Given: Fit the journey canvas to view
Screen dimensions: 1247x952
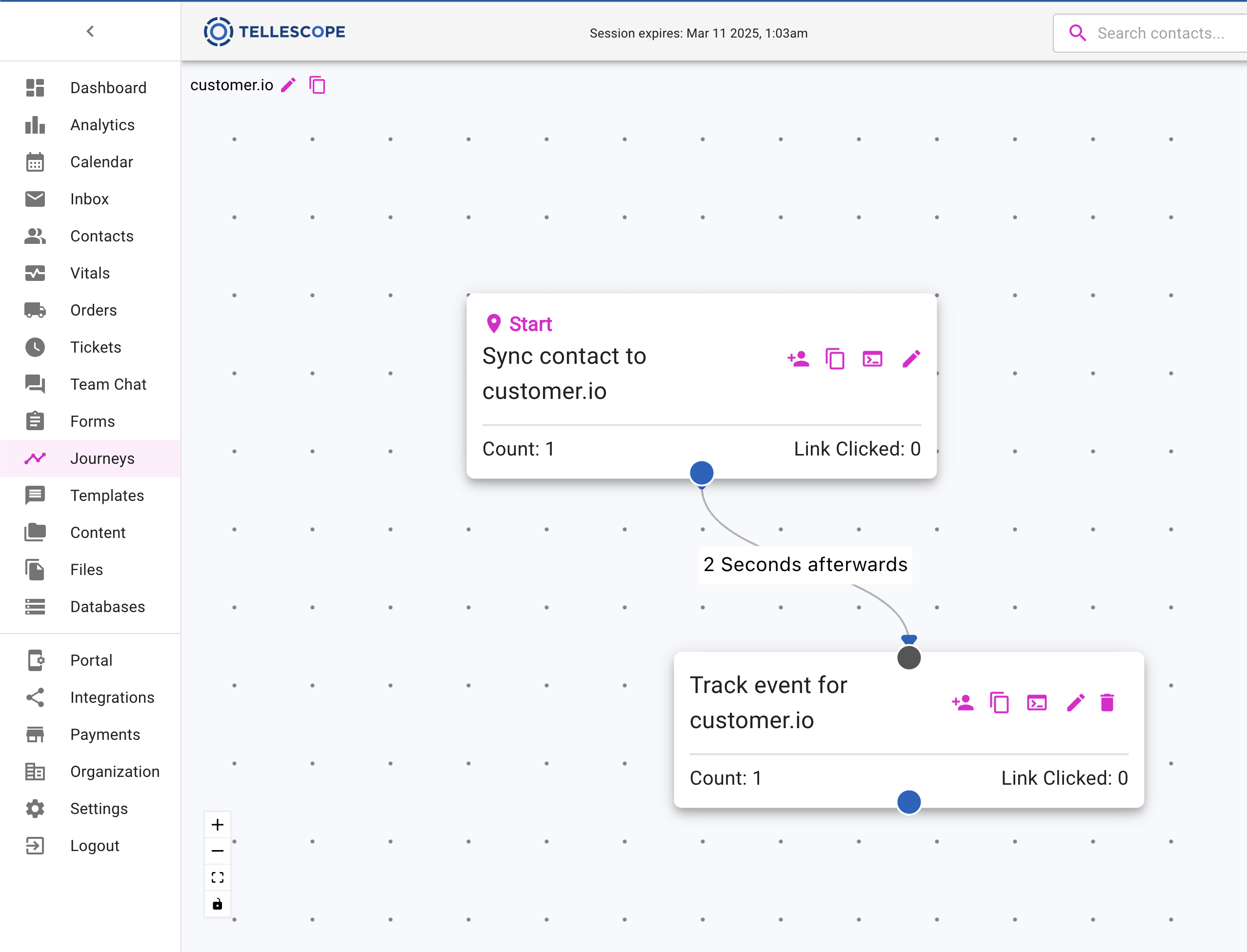Looking at the screenshot, I should (218, 878).
